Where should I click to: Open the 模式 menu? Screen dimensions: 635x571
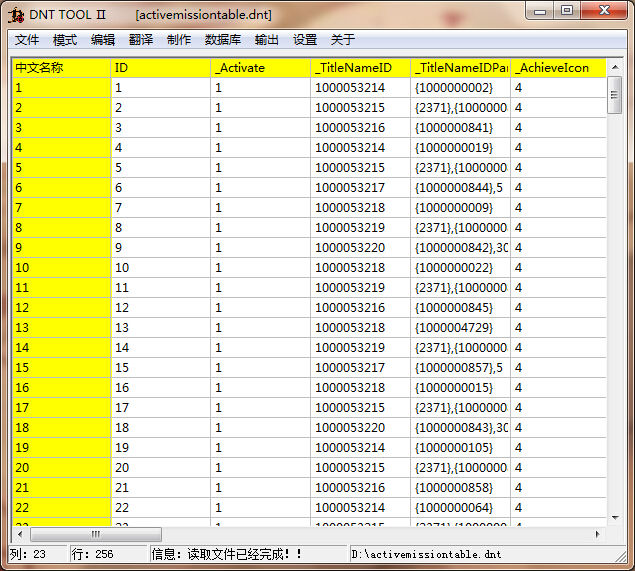(65, 40)
